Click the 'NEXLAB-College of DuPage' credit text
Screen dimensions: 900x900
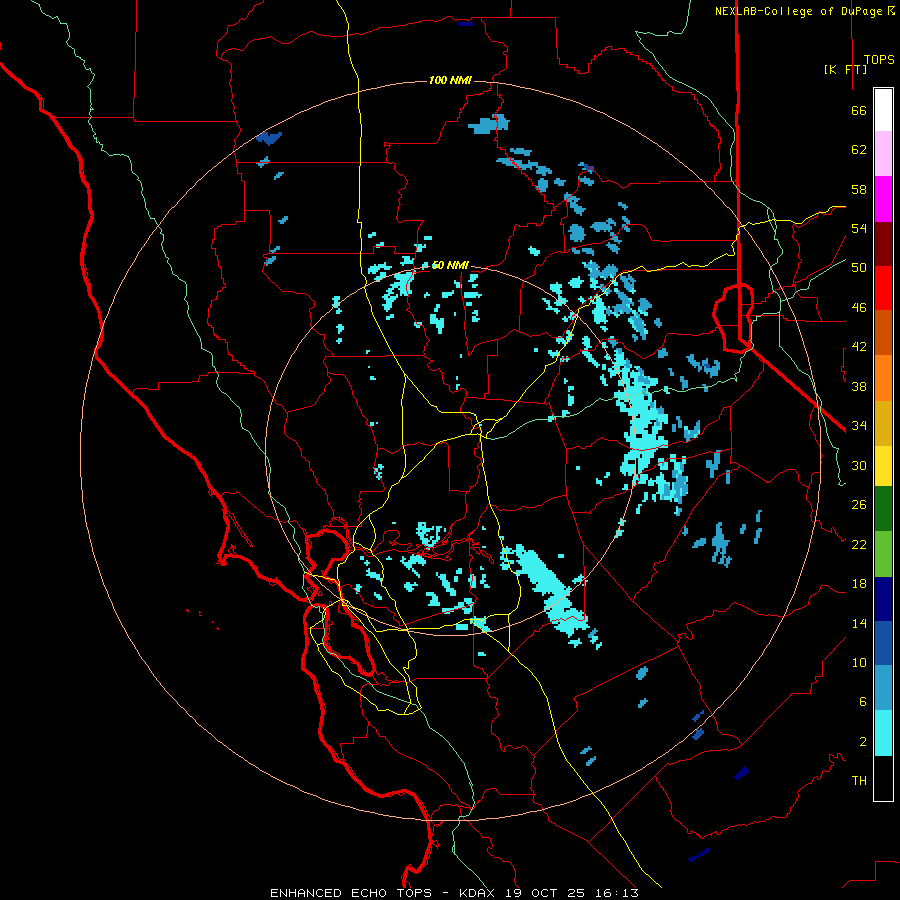click(x=798, y=11)
